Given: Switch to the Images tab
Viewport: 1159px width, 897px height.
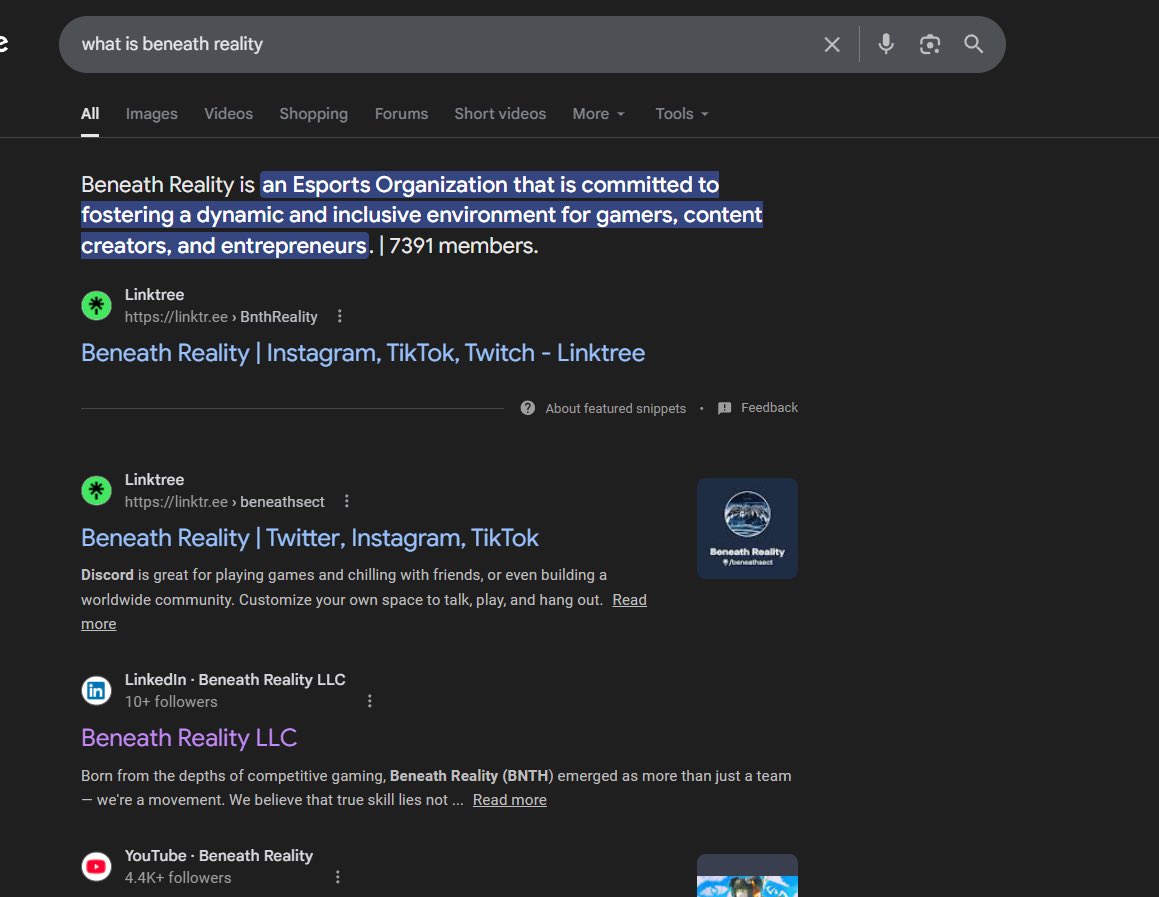Looking at the screenshot, I should tap(152, 114).
